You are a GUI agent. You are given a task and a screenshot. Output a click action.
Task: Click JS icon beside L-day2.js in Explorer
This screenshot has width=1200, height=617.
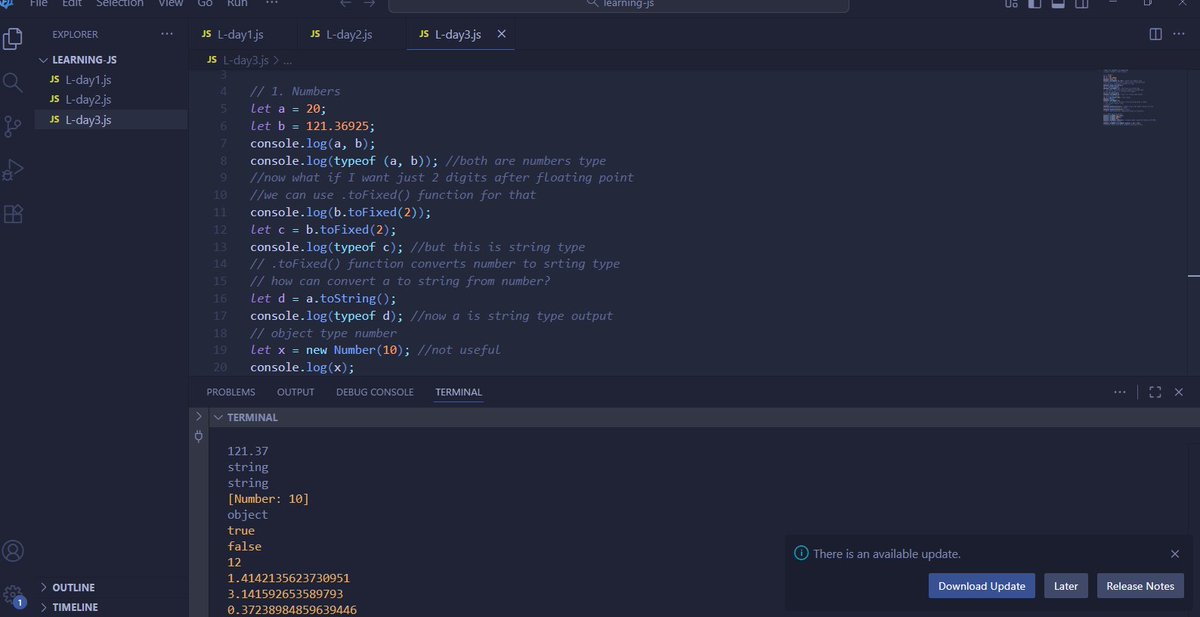point(55,100)
